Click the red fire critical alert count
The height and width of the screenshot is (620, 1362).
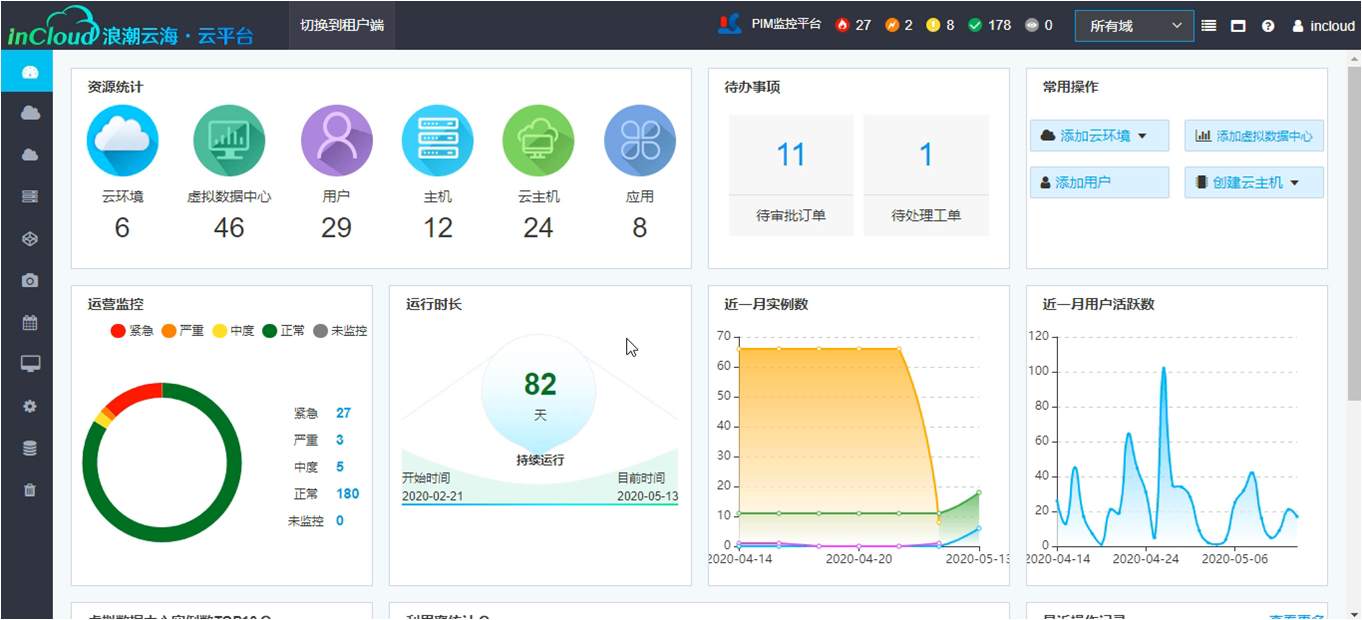click(x=853, y=25)
